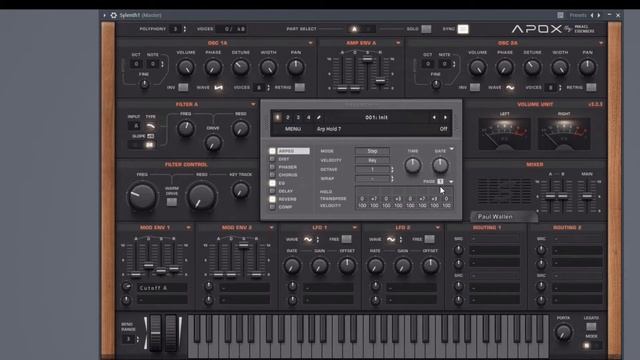Open the OSC 1A dropdown arrow
The width and height of the screenshot is (640, 360).
(310, 43)
